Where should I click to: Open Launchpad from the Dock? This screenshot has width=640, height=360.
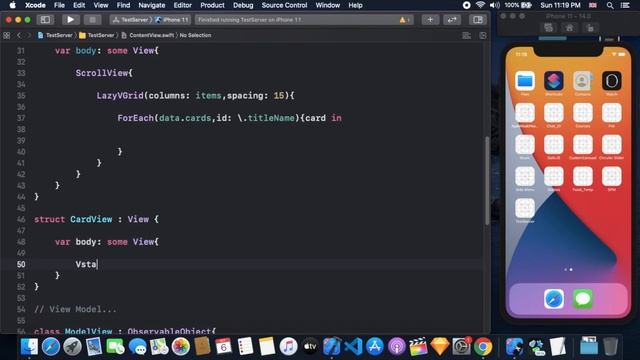click(x=72, y=347)
